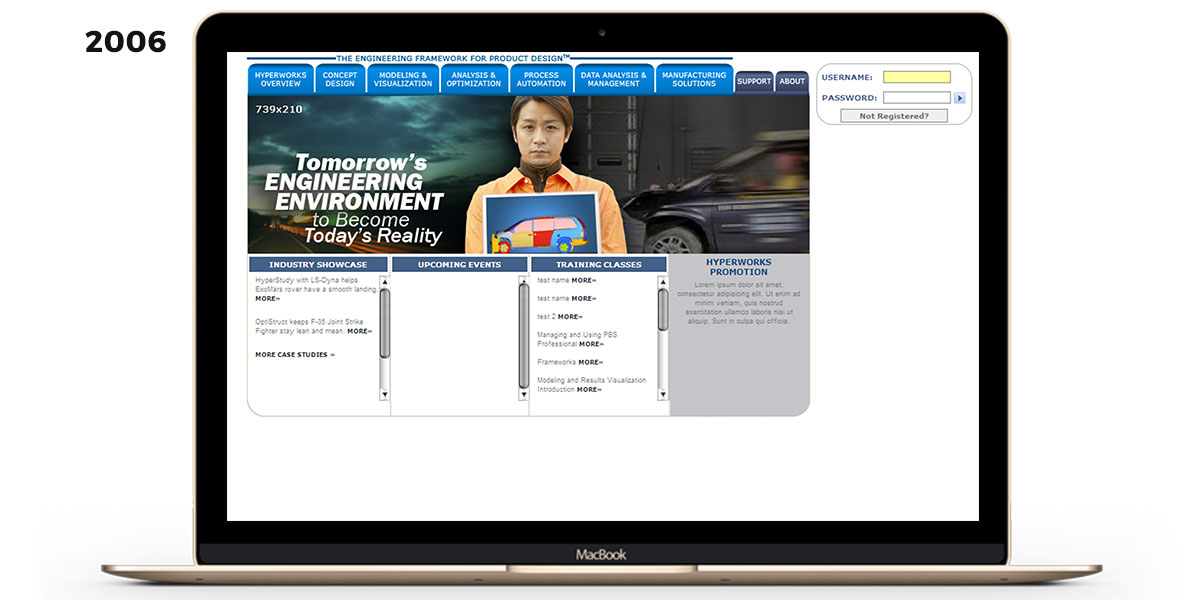Open the Support tab
The image size is (1200, 600).
pos(754,81)
